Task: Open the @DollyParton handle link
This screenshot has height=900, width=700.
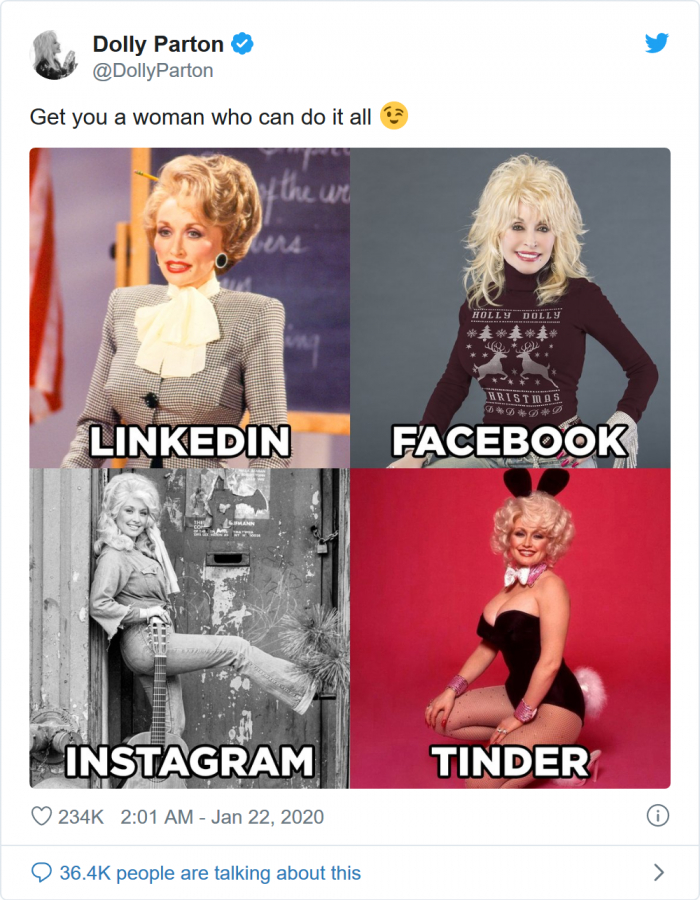Action: (x=153, y=71)
